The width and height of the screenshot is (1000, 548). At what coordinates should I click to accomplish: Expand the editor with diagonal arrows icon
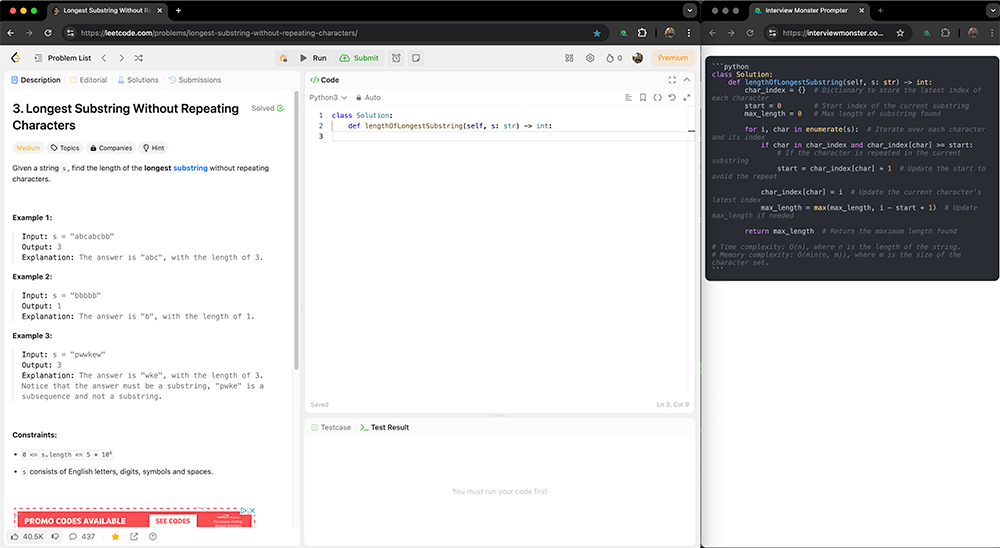click(x=687, y=98)
